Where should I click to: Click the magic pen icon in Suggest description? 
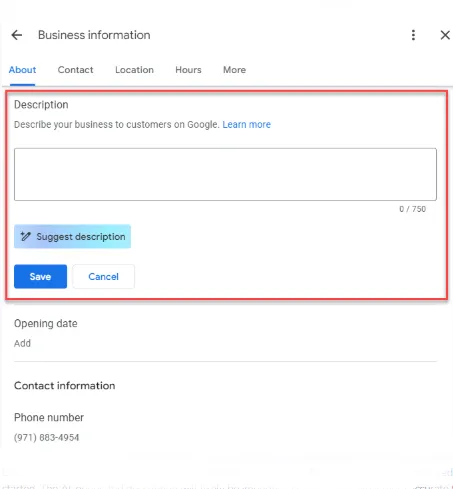click(26, 236)
